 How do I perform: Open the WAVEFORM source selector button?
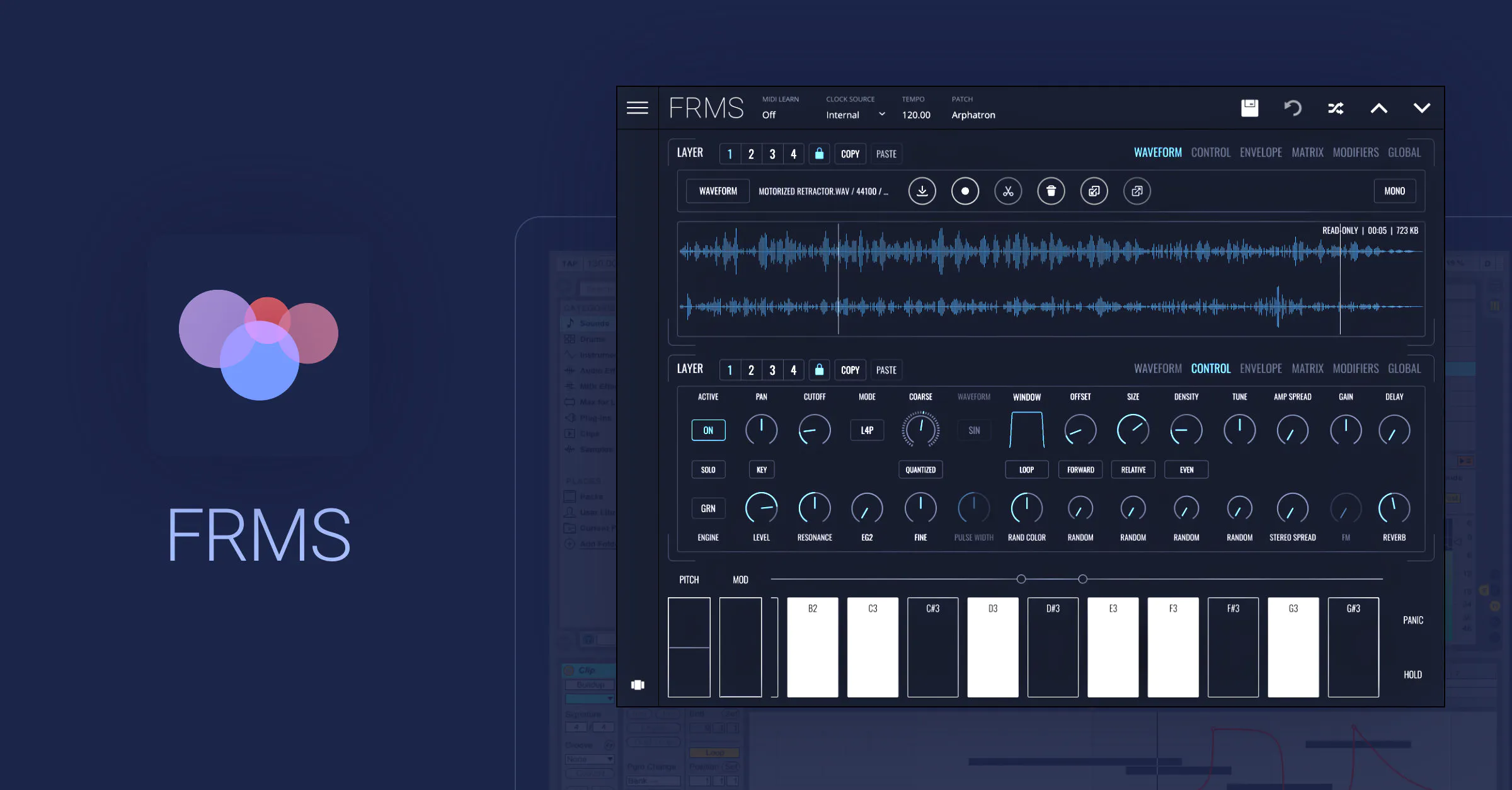[718, 191]
